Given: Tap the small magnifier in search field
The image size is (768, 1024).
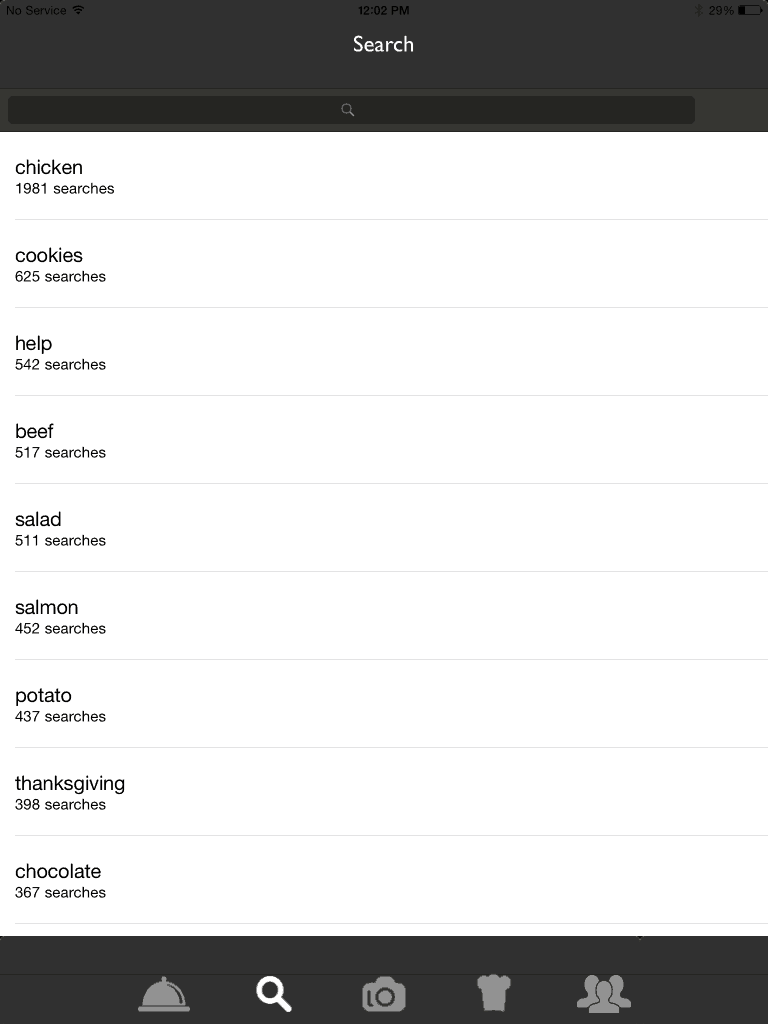Looking at the screenshot, I should click(x=348, y=110).
